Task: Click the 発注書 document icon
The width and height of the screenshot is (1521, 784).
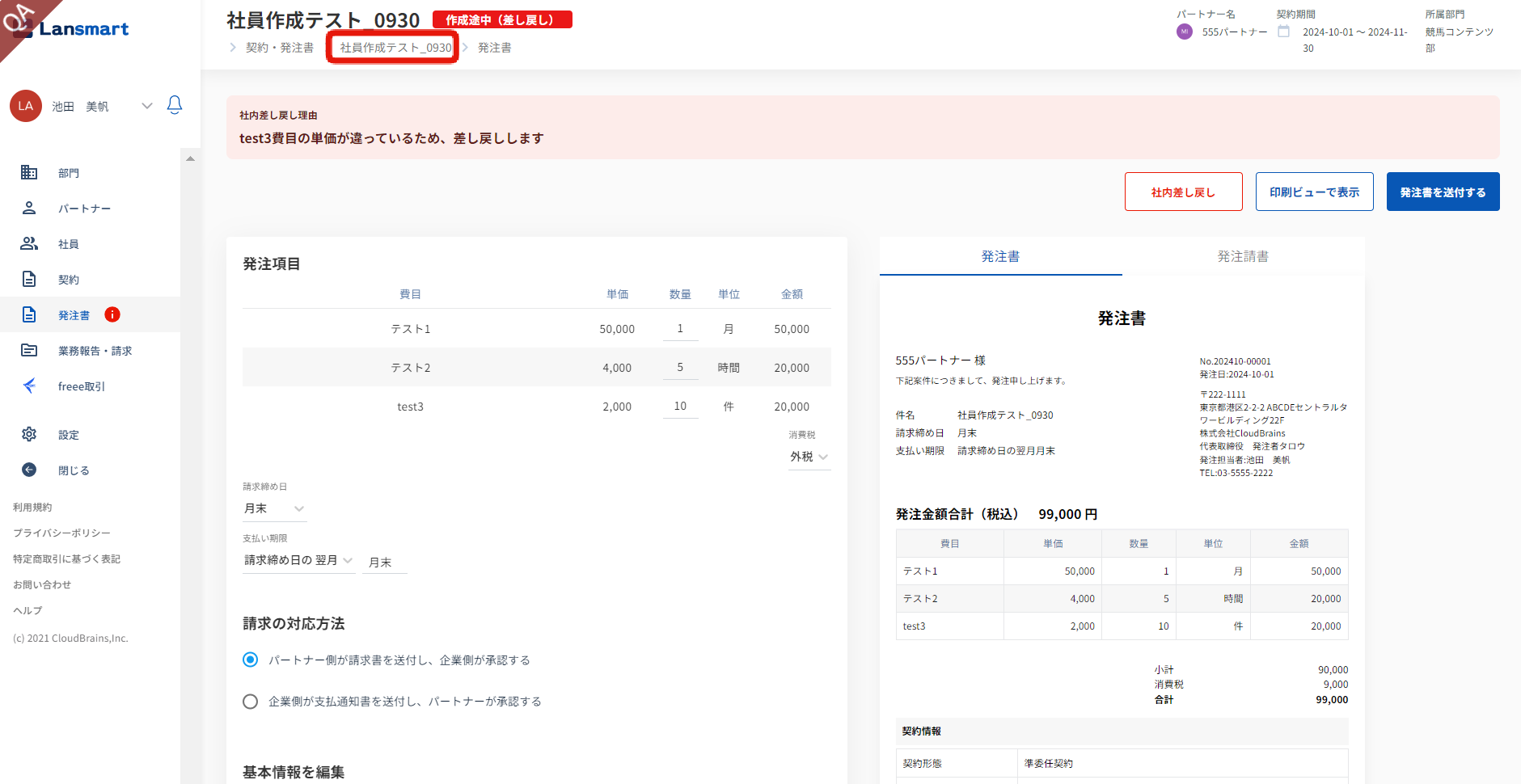Action: [29, 314]
